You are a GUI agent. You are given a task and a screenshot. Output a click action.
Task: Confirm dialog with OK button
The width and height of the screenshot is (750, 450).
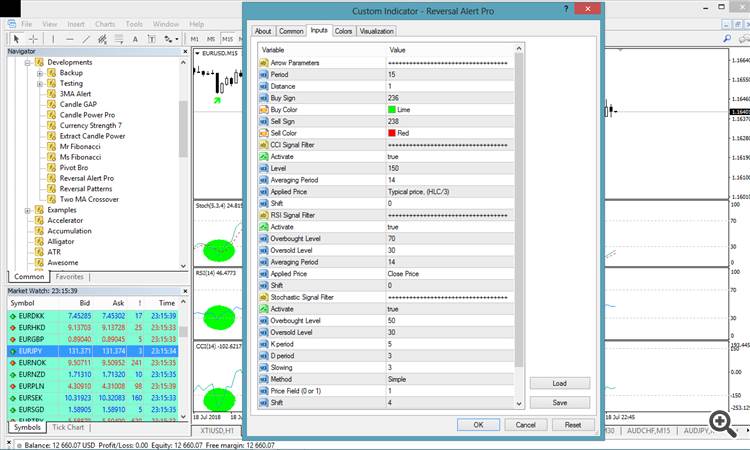click(478, 425)
